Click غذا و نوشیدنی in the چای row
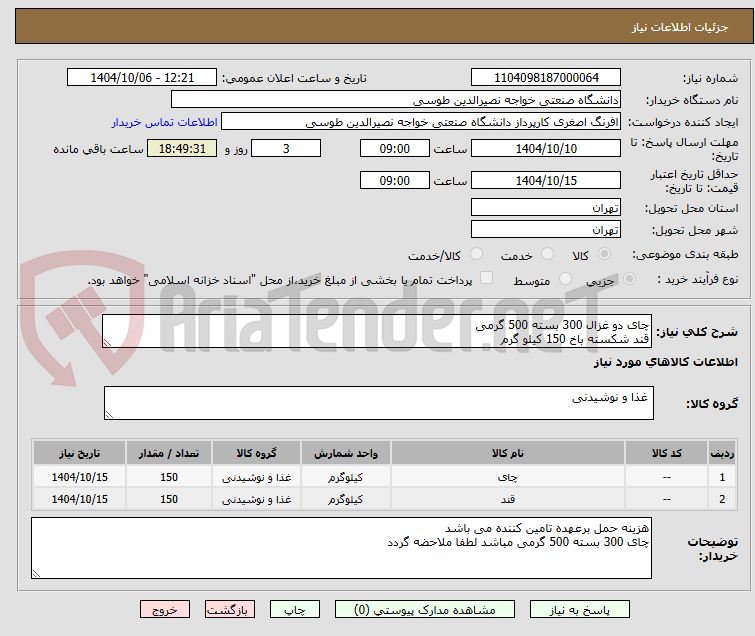Image resolution: width=755 pixels, height=636 pixels. coord(256,477)
